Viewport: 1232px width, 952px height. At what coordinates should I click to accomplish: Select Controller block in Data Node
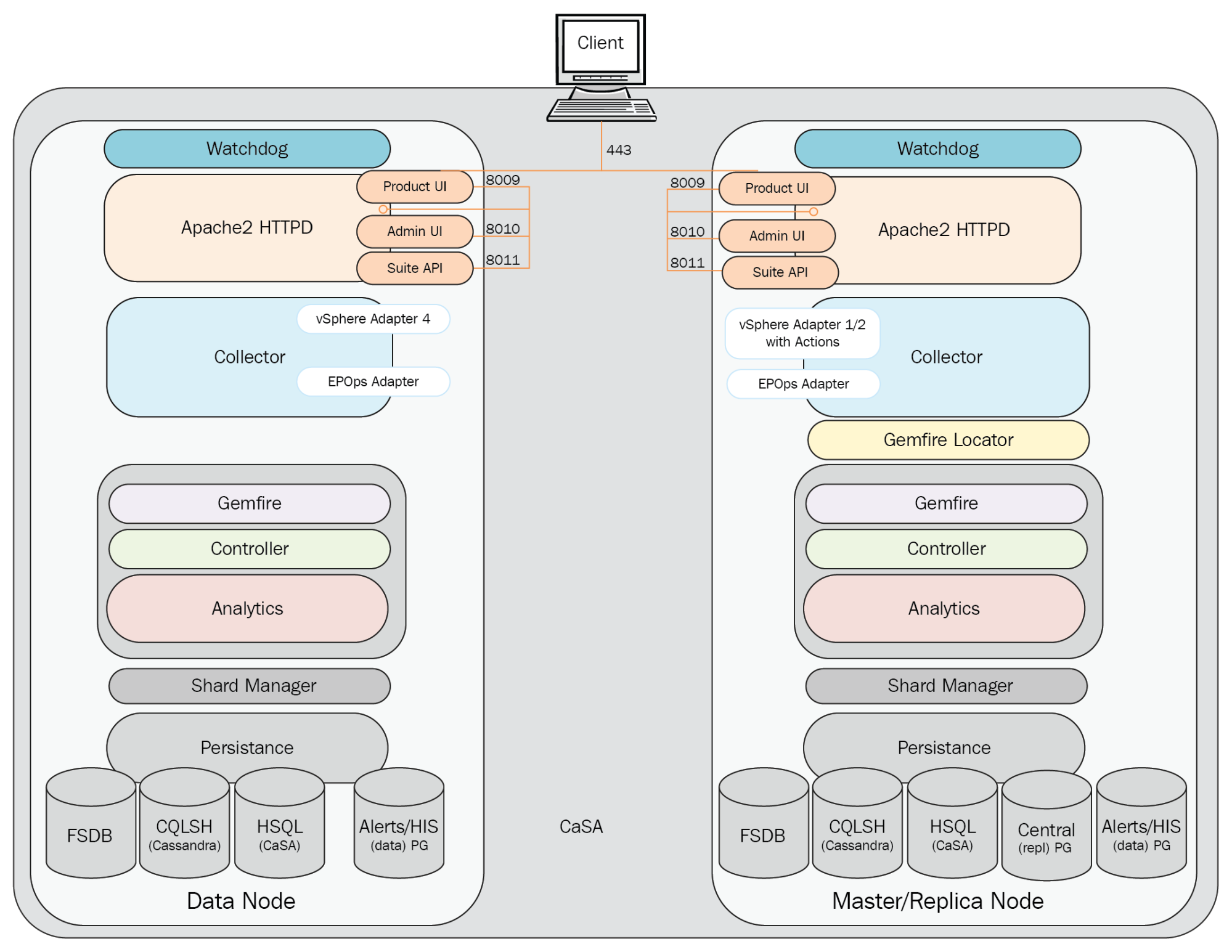(250, 549)
